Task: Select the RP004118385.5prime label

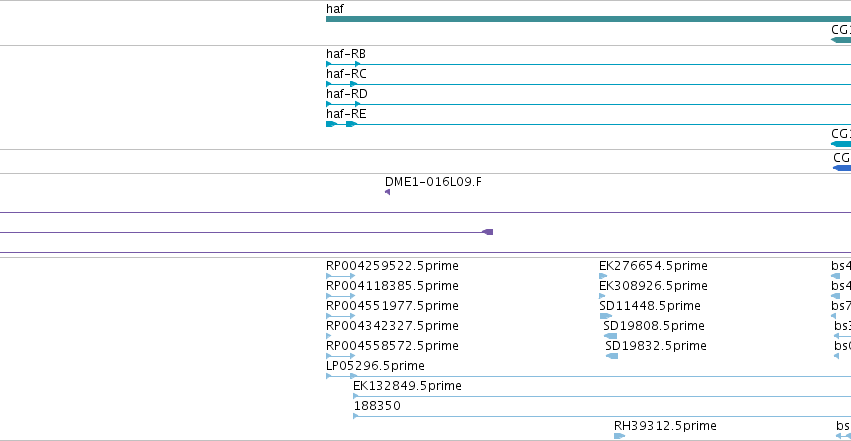Action: pos(392,285)
